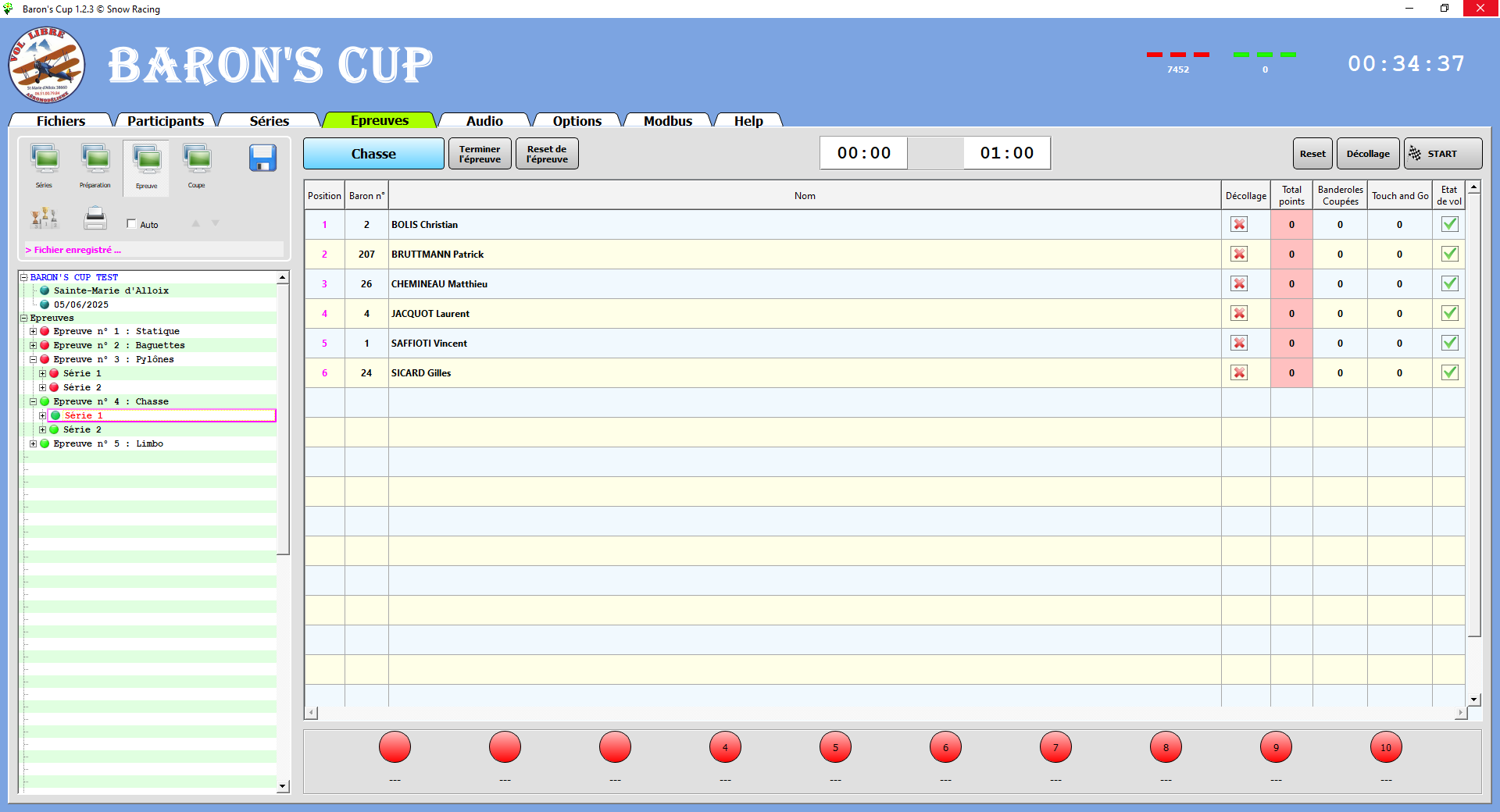Click the print icon
This screenshot has height=812, width=1500.
tap(95, 219)
